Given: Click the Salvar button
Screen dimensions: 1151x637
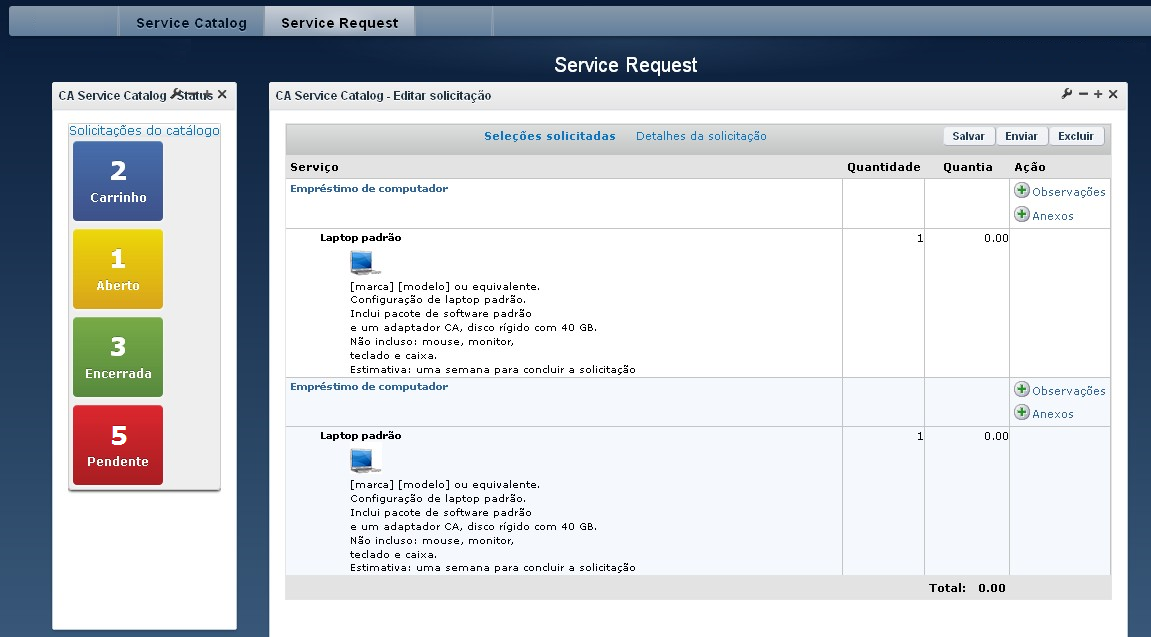Looking at the screenshot, I should click(x=968, y=135).
